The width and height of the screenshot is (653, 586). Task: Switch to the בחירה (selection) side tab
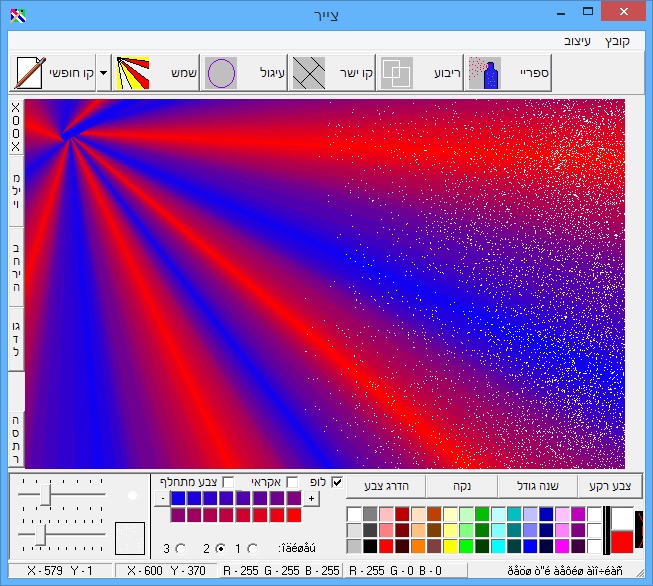pyautogui.click(x=16, y=267)
